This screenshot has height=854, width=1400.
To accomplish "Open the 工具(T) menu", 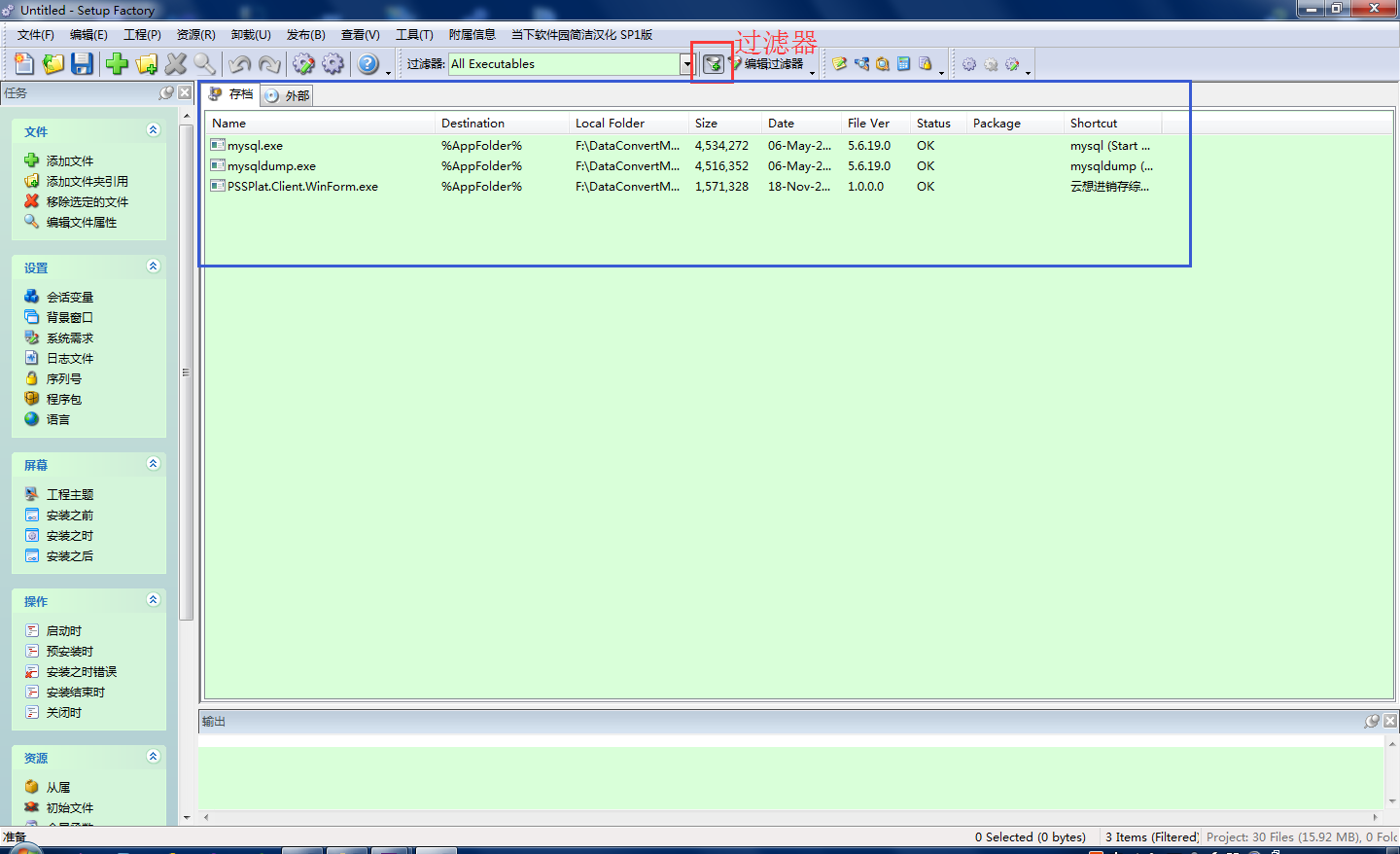I will (x=414, y=35).
